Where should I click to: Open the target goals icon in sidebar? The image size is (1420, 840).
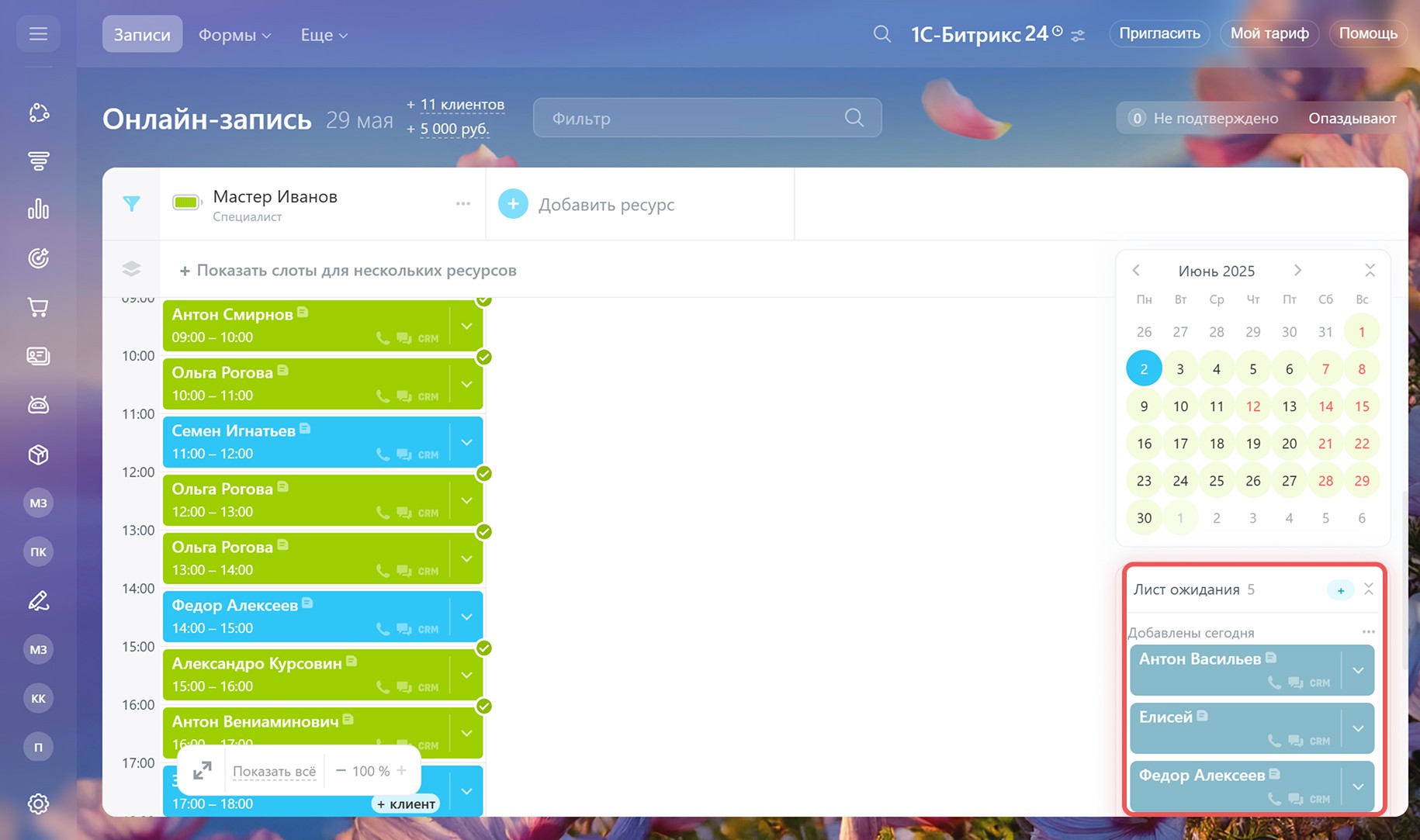[x=39, y=258]
